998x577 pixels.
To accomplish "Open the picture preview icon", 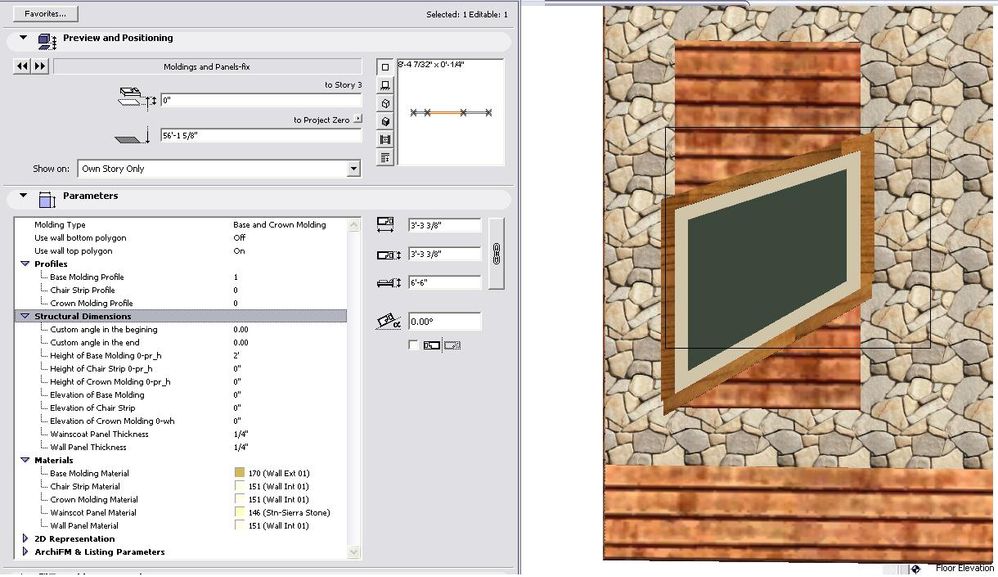I will click(385, 139).
